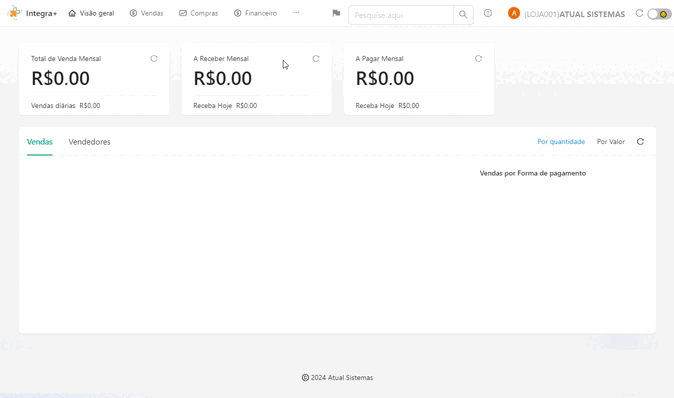Expand the more menu ellipsis

point(296,13)
